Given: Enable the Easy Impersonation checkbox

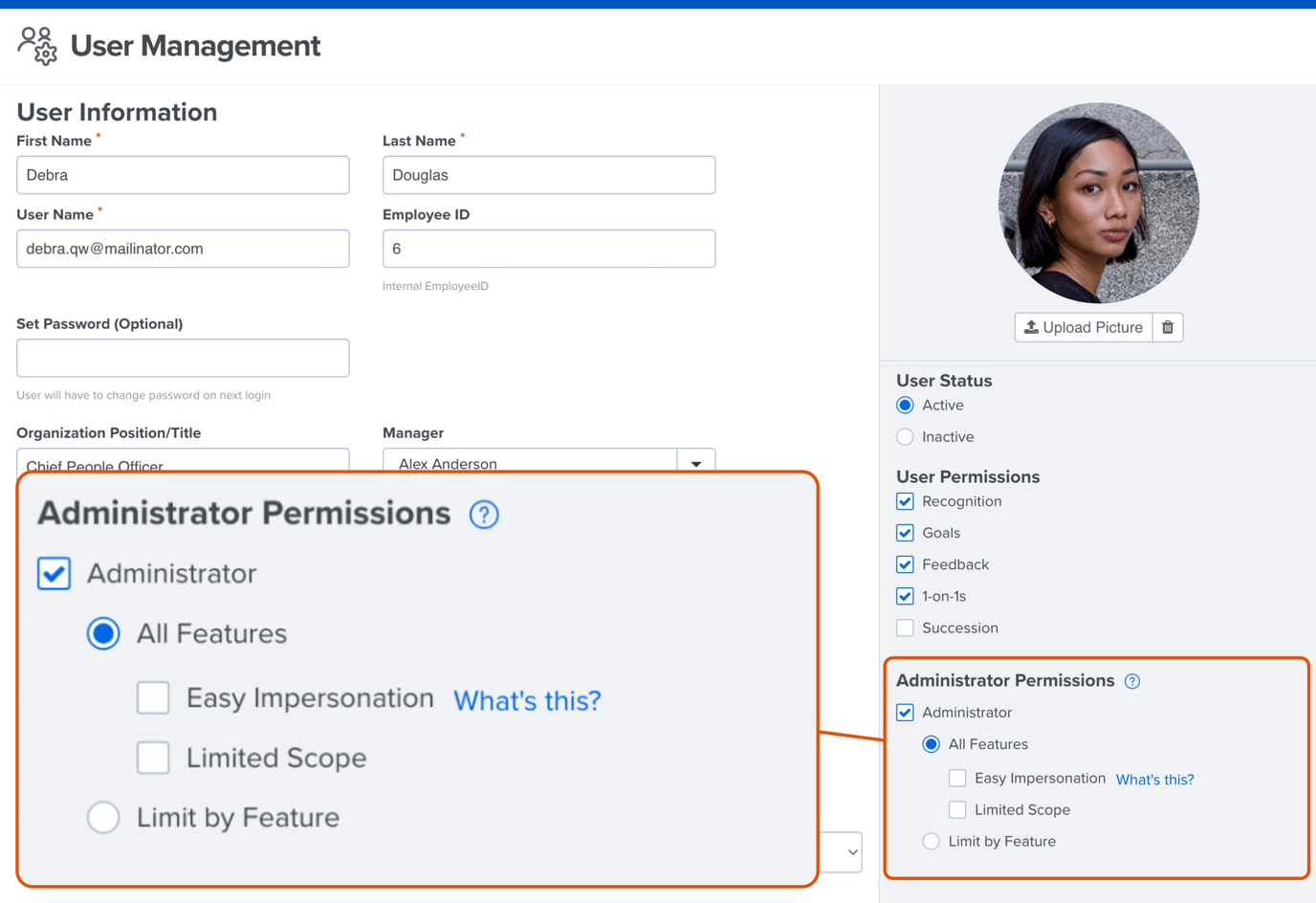Looking at the screenshot, I should (153, 697).
